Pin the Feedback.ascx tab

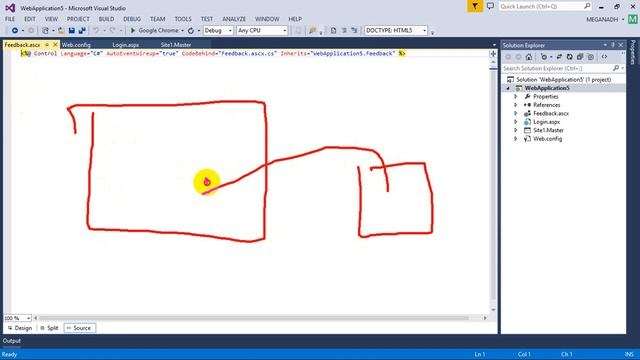click(47, 45)
